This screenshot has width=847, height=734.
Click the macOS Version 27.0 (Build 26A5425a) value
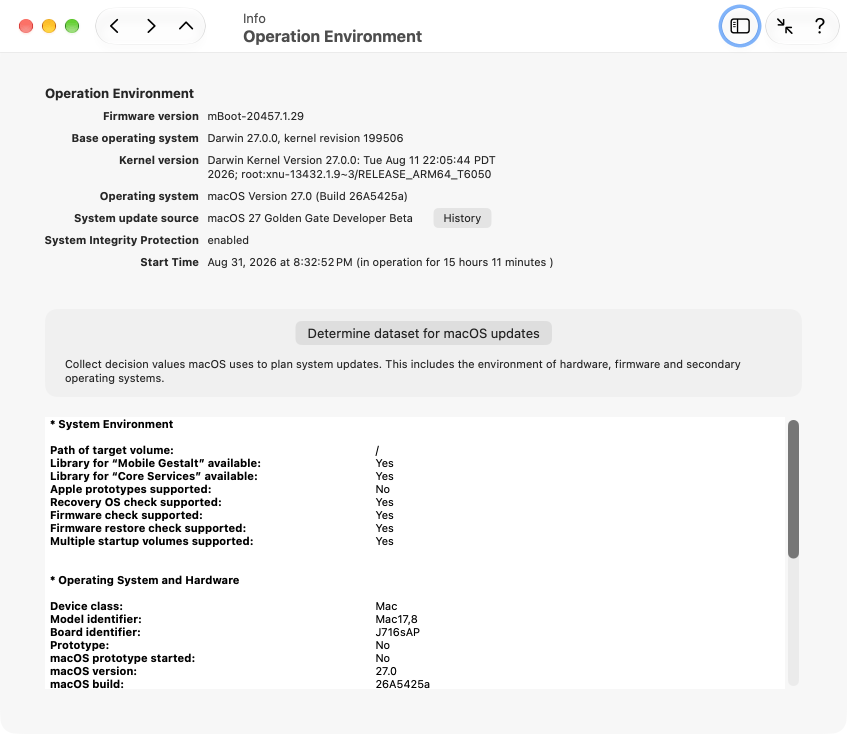pos(307,196)
